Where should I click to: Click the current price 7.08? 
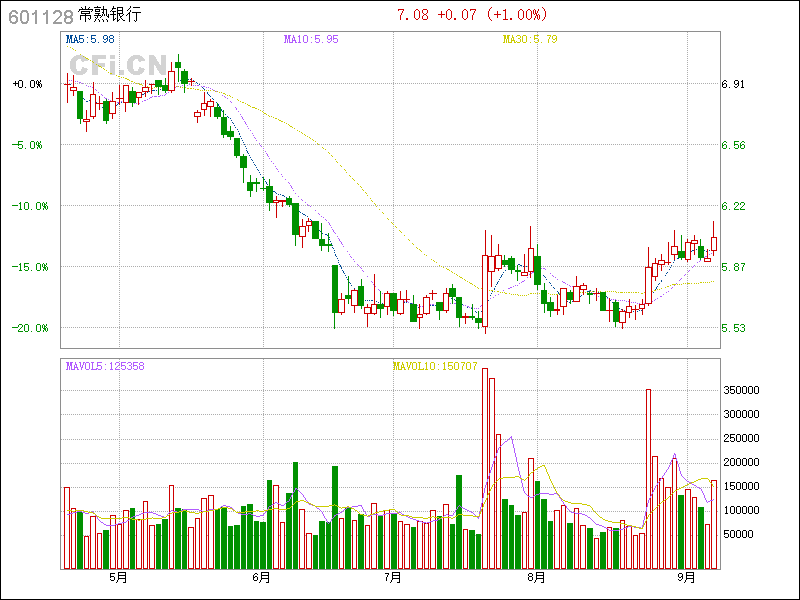[x=412, y=15]
